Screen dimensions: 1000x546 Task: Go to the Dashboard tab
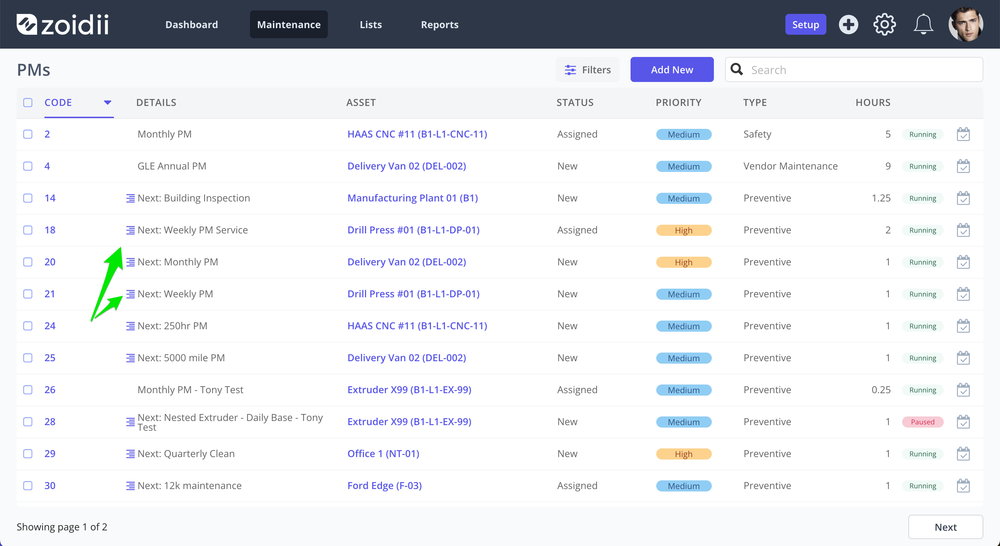pyautogui.click(x=191, y=24)
